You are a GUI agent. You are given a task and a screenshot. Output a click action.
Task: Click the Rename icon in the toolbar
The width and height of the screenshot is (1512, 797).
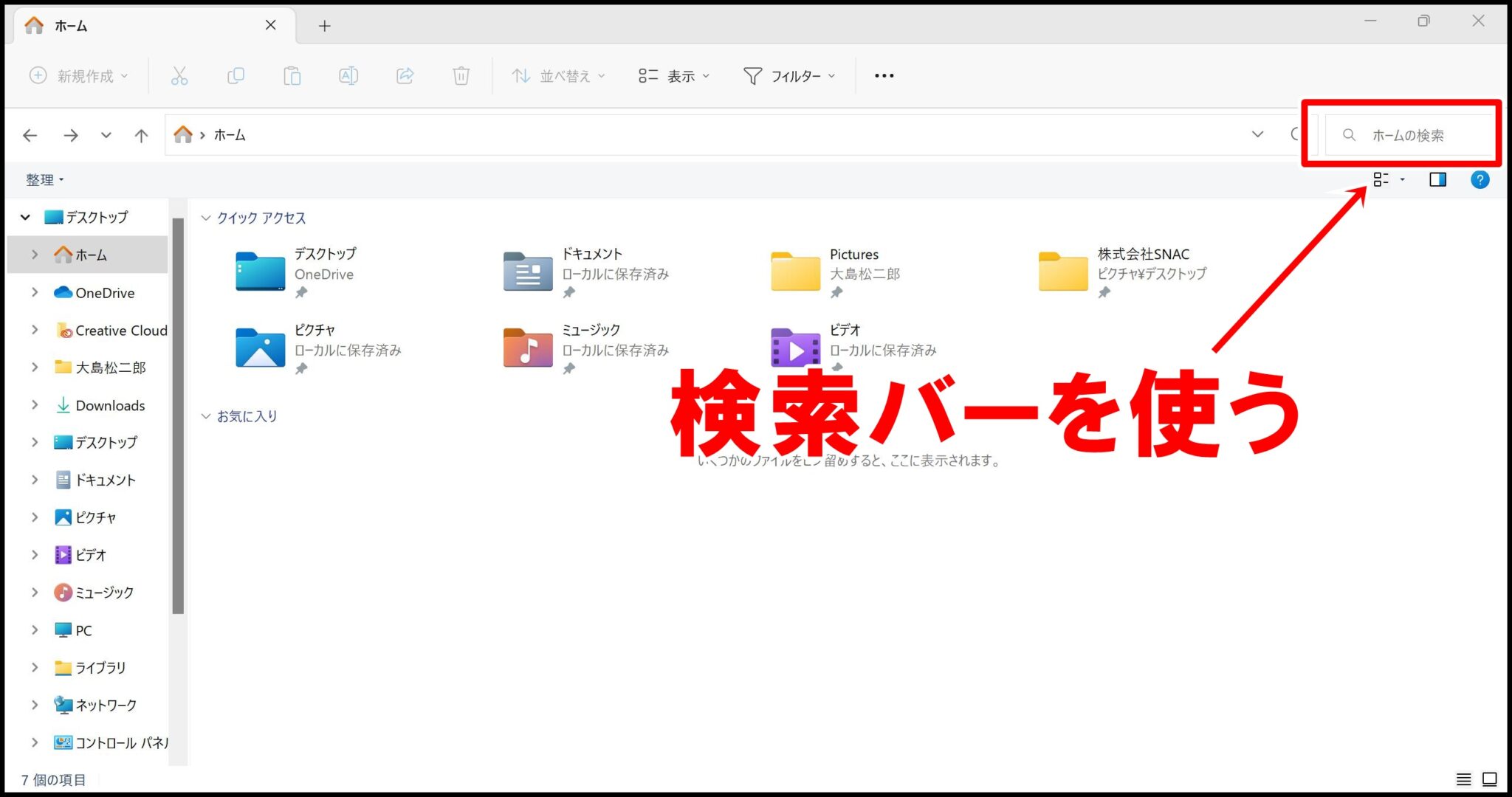(348, 75)
